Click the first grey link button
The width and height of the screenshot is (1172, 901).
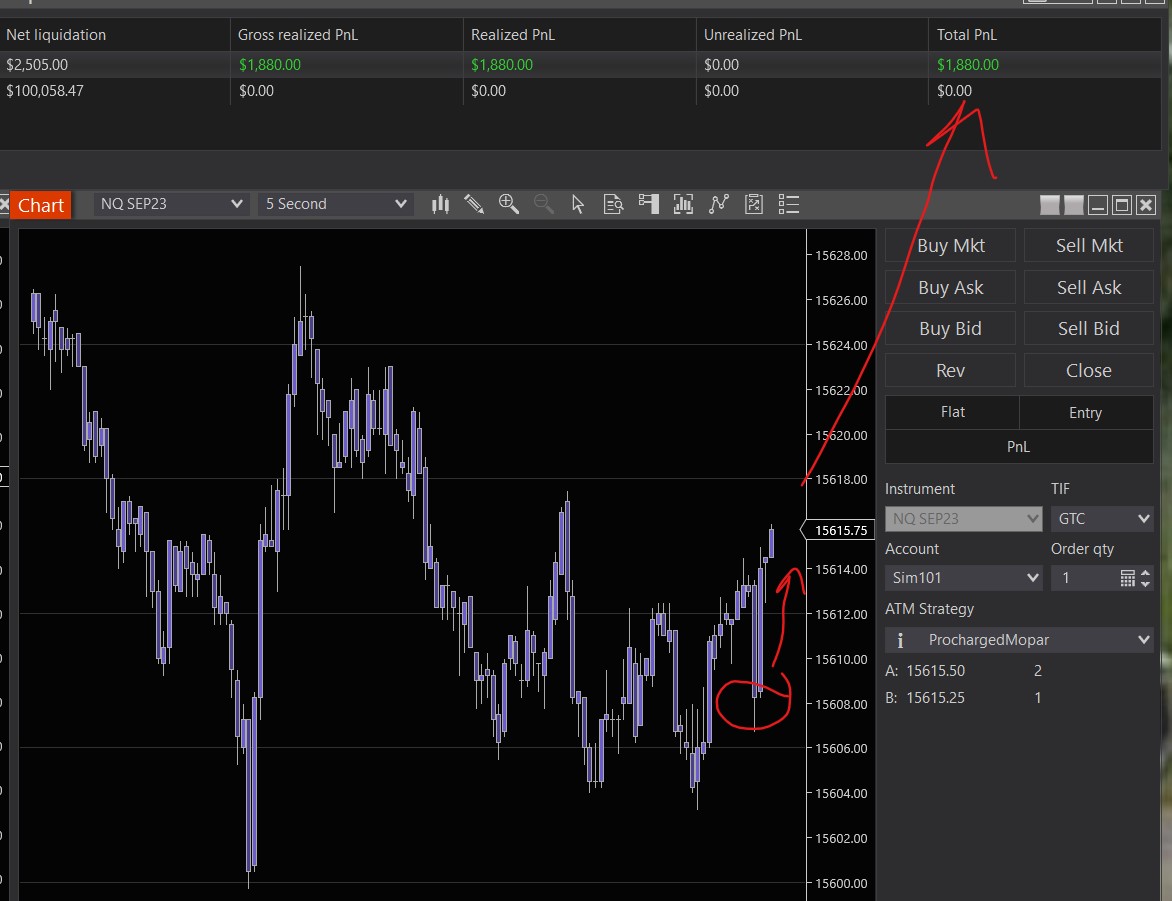1049,205
